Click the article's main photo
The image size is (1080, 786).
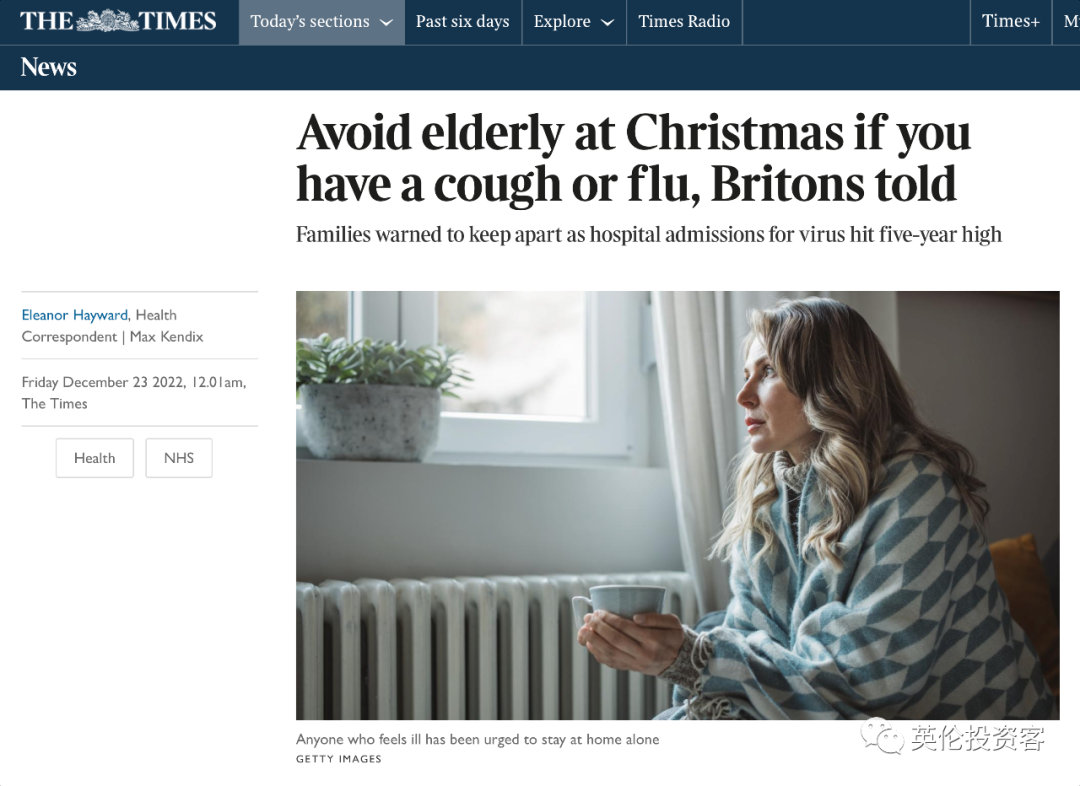pos(678,506)
